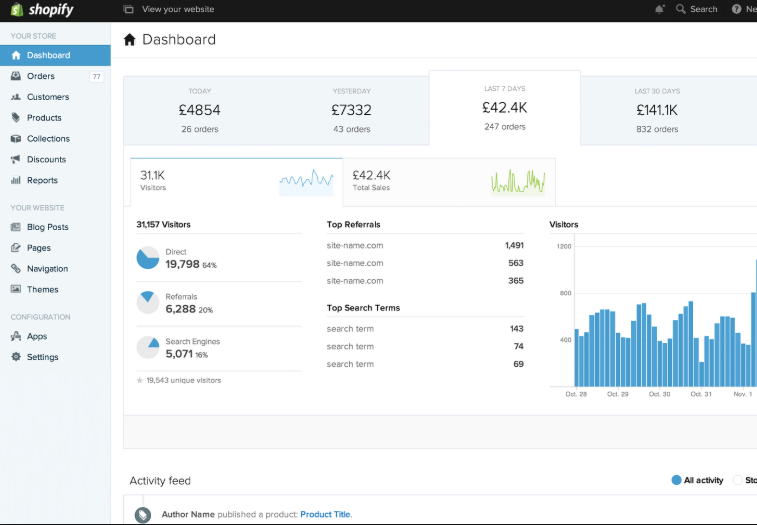Click the Oct. 30 chart axis label
The height and width of the screenshot is (525, 757).
659,394
